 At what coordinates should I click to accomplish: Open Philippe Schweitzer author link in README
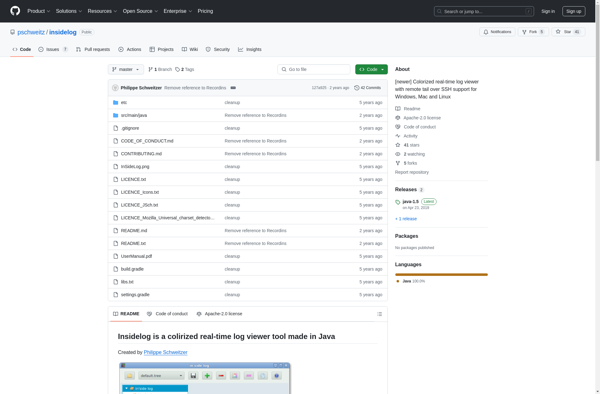pyautogui.click(x=166, y=352)
